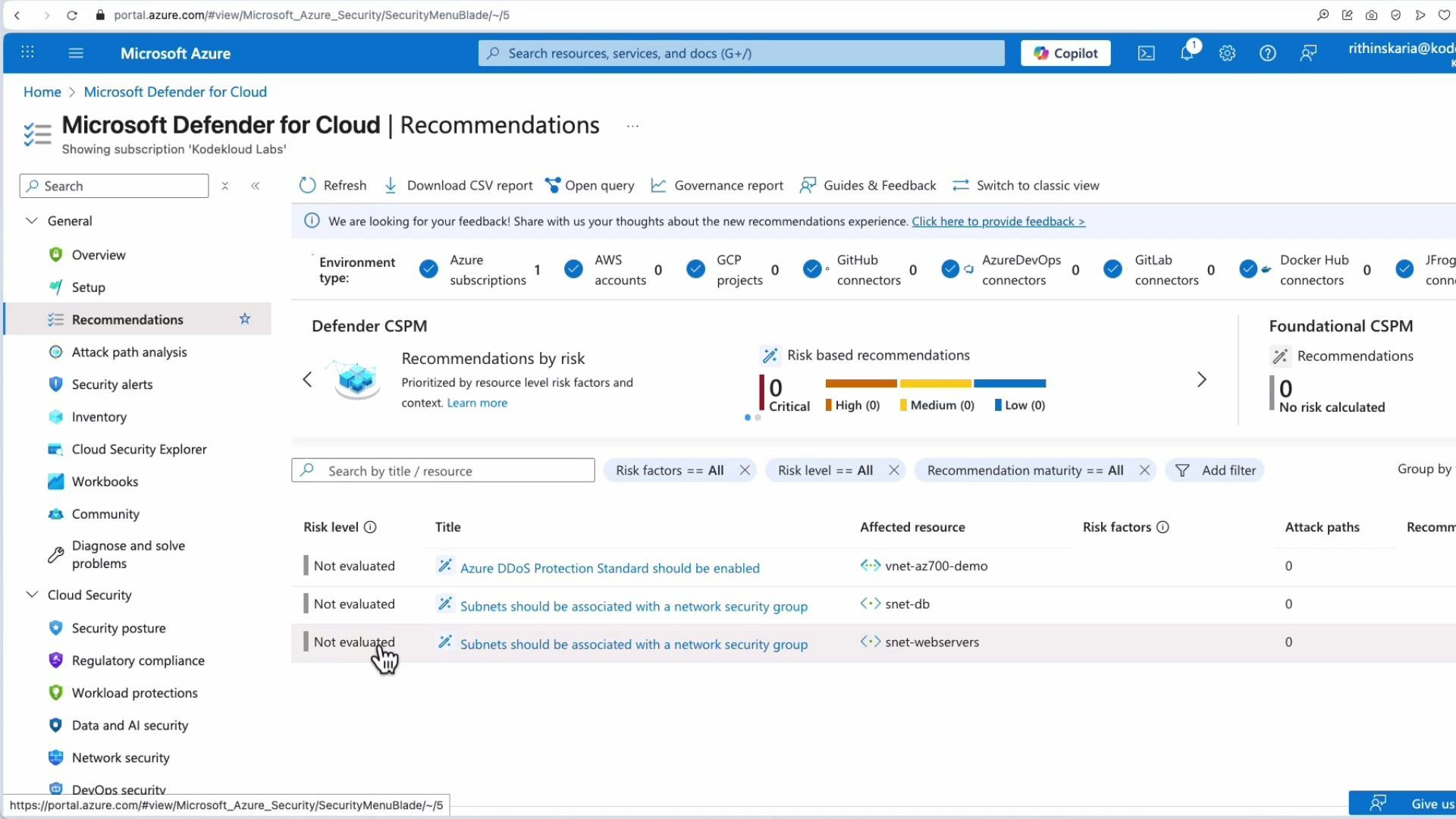Open Cloud Shell terminal
The width and height of the screenshot is (1456, 819).
tap(1146, 53)
